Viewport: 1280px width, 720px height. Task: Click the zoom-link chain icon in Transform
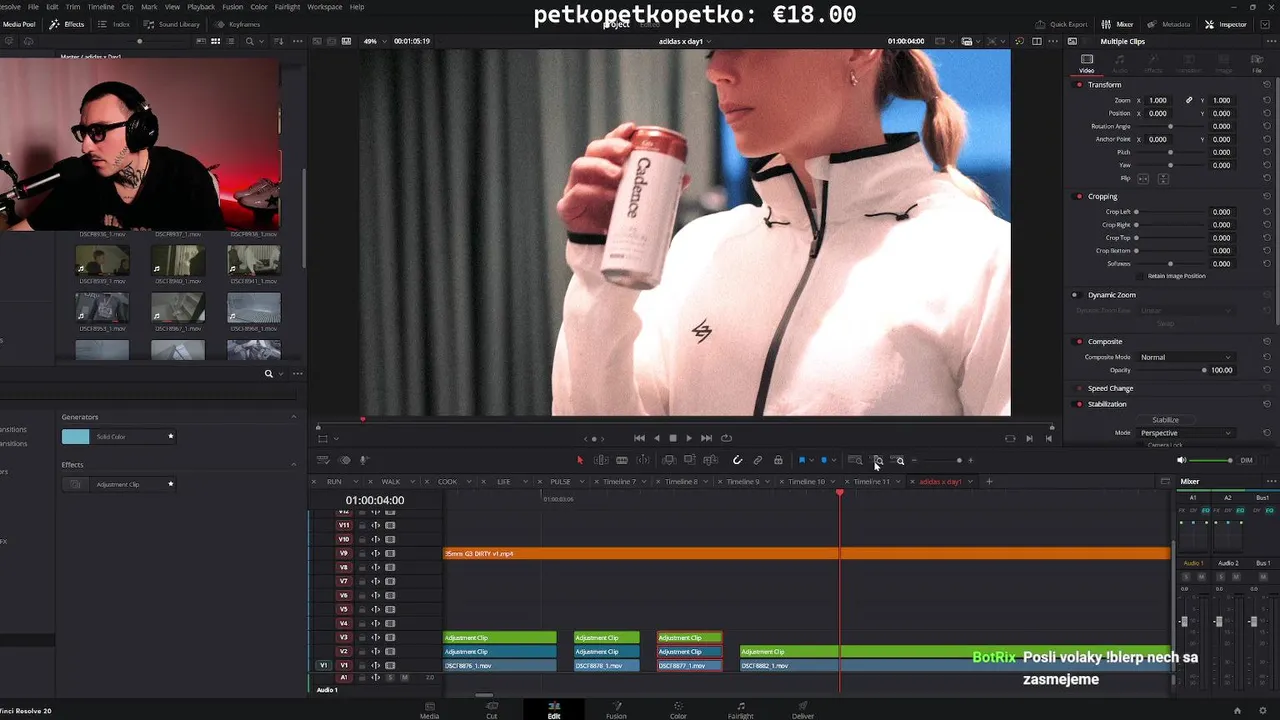coord(1189,100)
